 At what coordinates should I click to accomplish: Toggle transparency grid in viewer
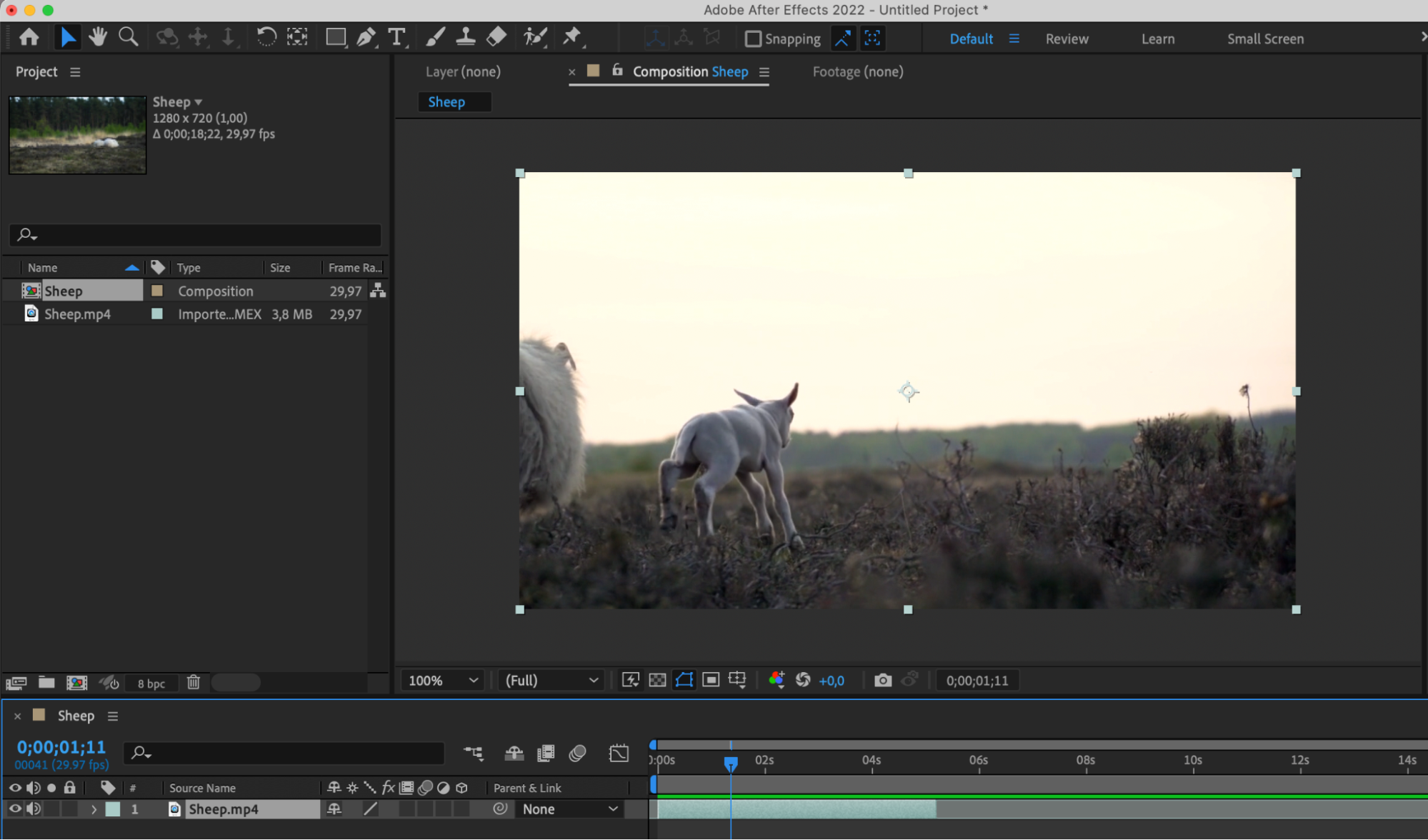click(657, 680)
